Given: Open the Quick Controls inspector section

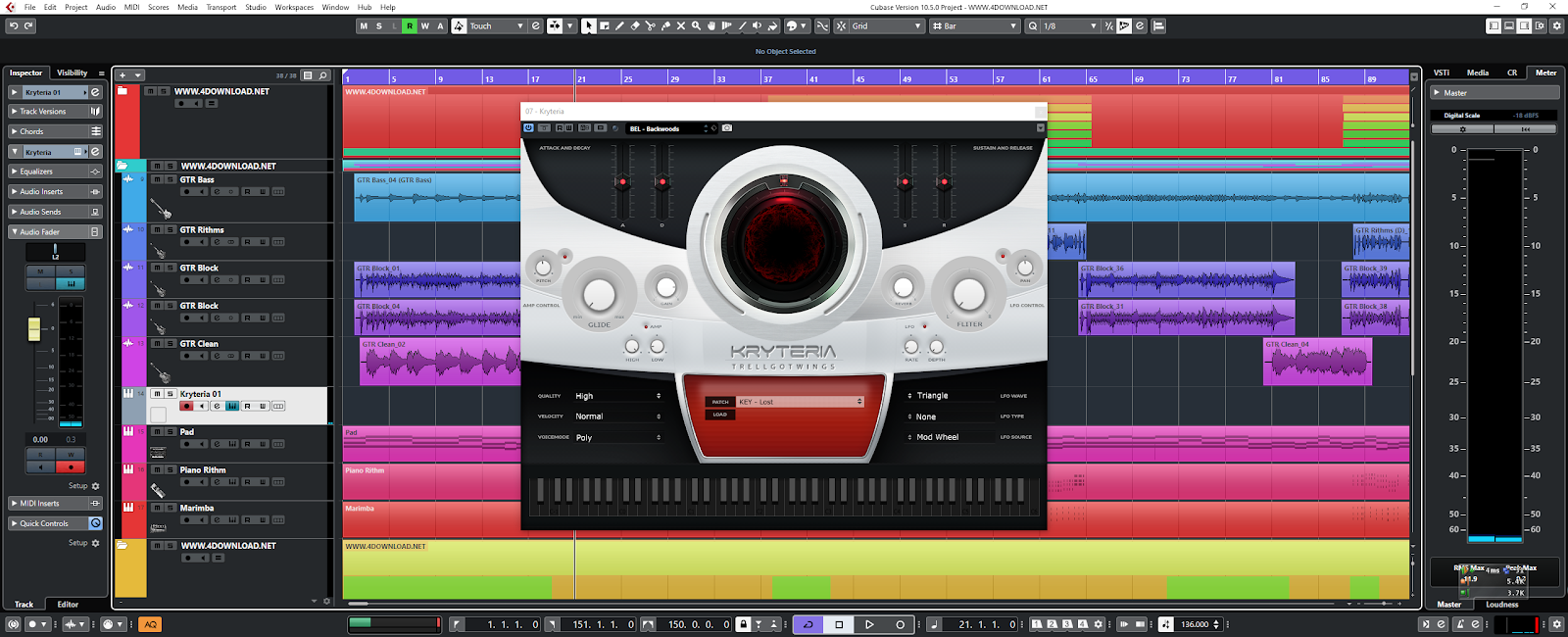Looking at the screenshot, I should point(56,523).
